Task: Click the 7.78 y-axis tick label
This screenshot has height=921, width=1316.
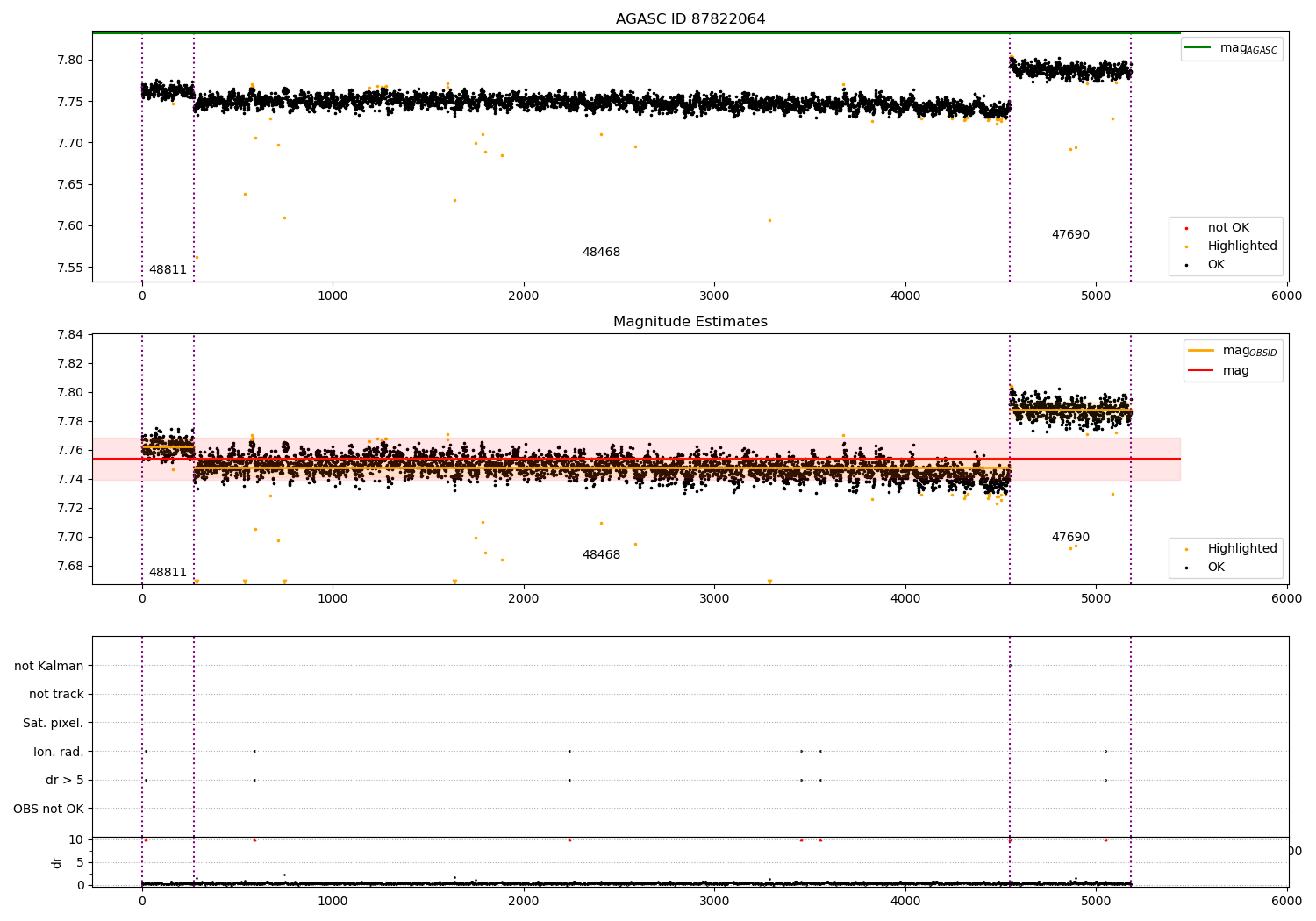Action: [71, 421]
